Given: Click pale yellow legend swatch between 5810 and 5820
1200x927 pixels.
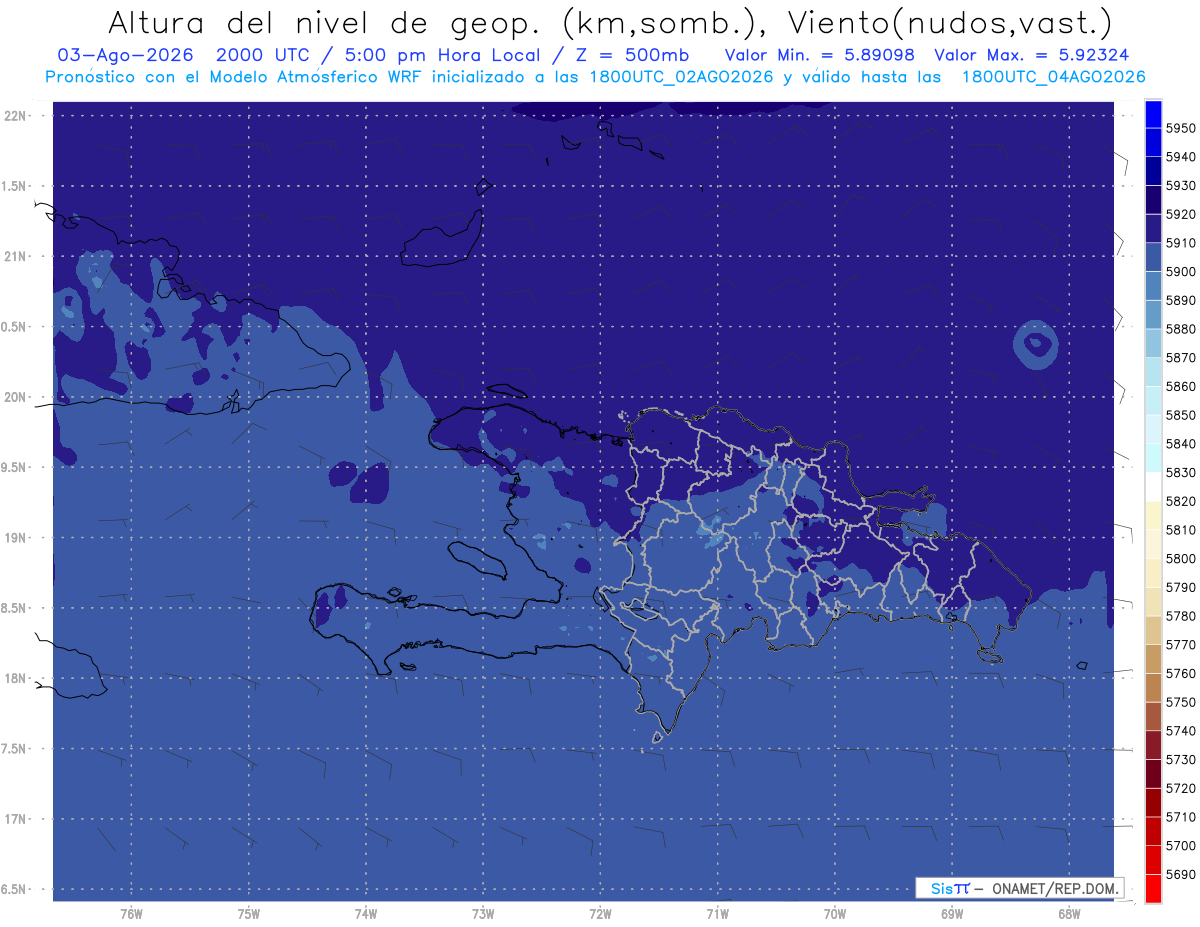Looking at the screenshot, I should pos(1152,515).
